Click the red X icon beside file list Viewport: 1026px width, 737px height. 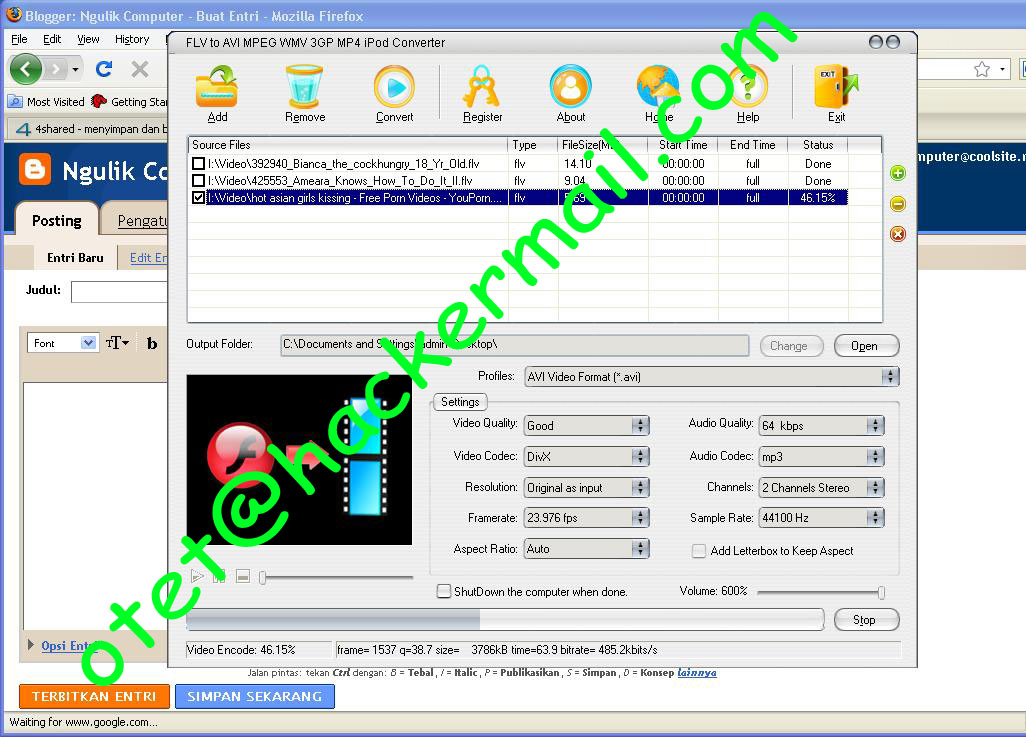pos(898,234)
